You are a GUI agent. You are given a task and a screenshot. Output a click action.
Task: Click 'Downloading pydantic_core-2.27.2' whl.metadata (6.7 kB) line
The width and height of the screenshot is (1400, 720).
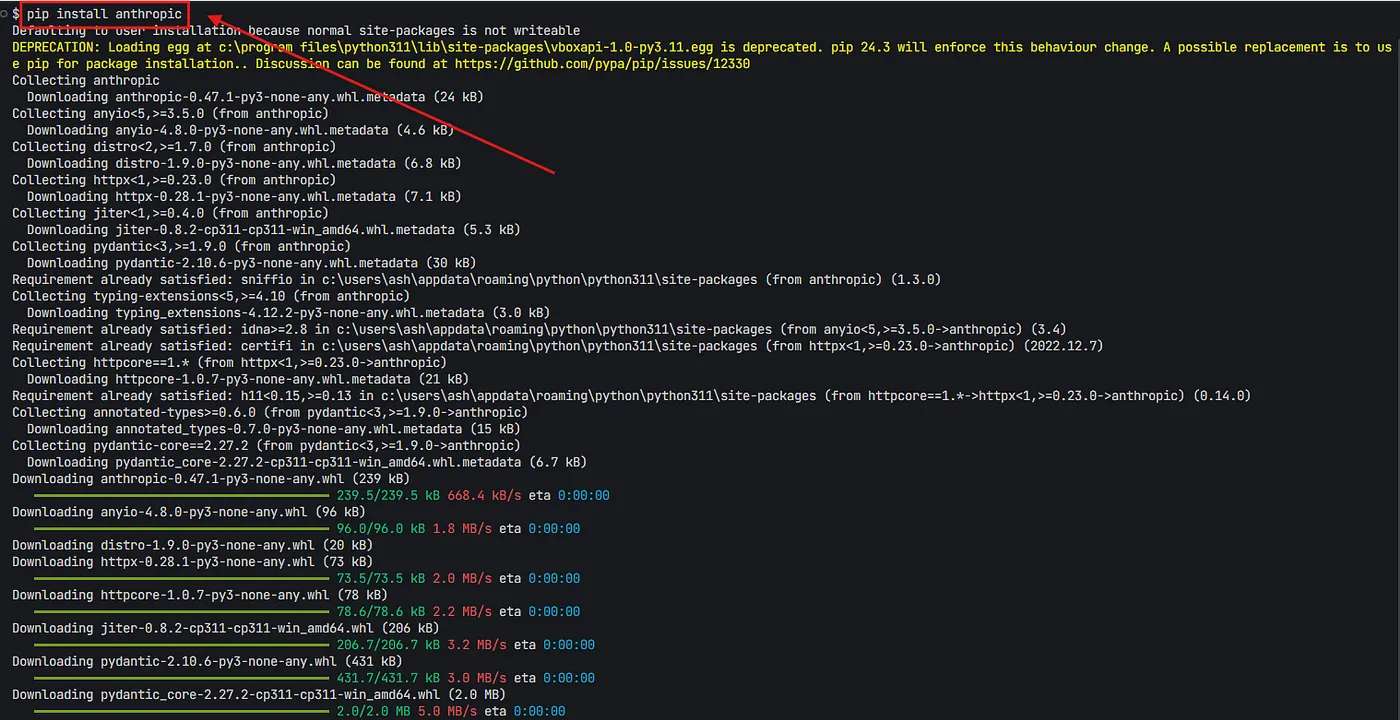[307, 462]
